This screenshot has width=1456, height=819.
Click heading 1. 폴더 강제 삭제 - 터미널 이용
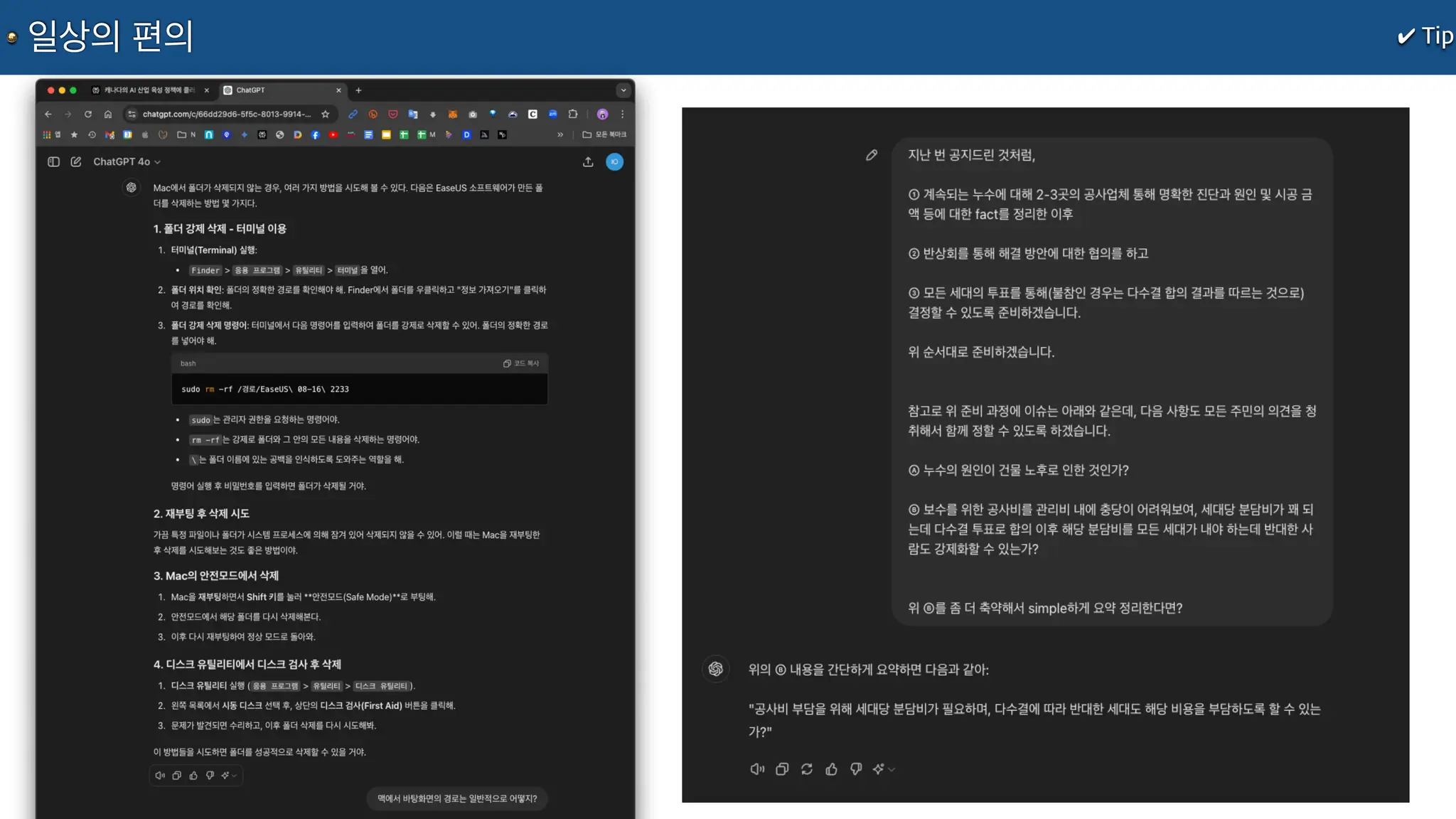tap(220, 228)
